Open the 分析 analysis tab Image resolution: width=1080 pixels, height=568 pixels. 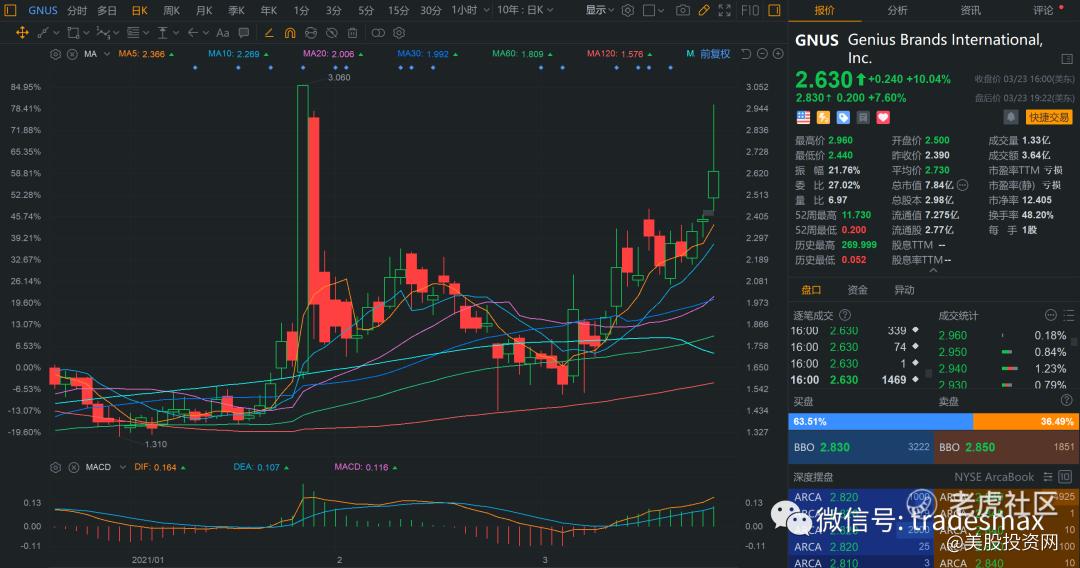pos(897,10)
